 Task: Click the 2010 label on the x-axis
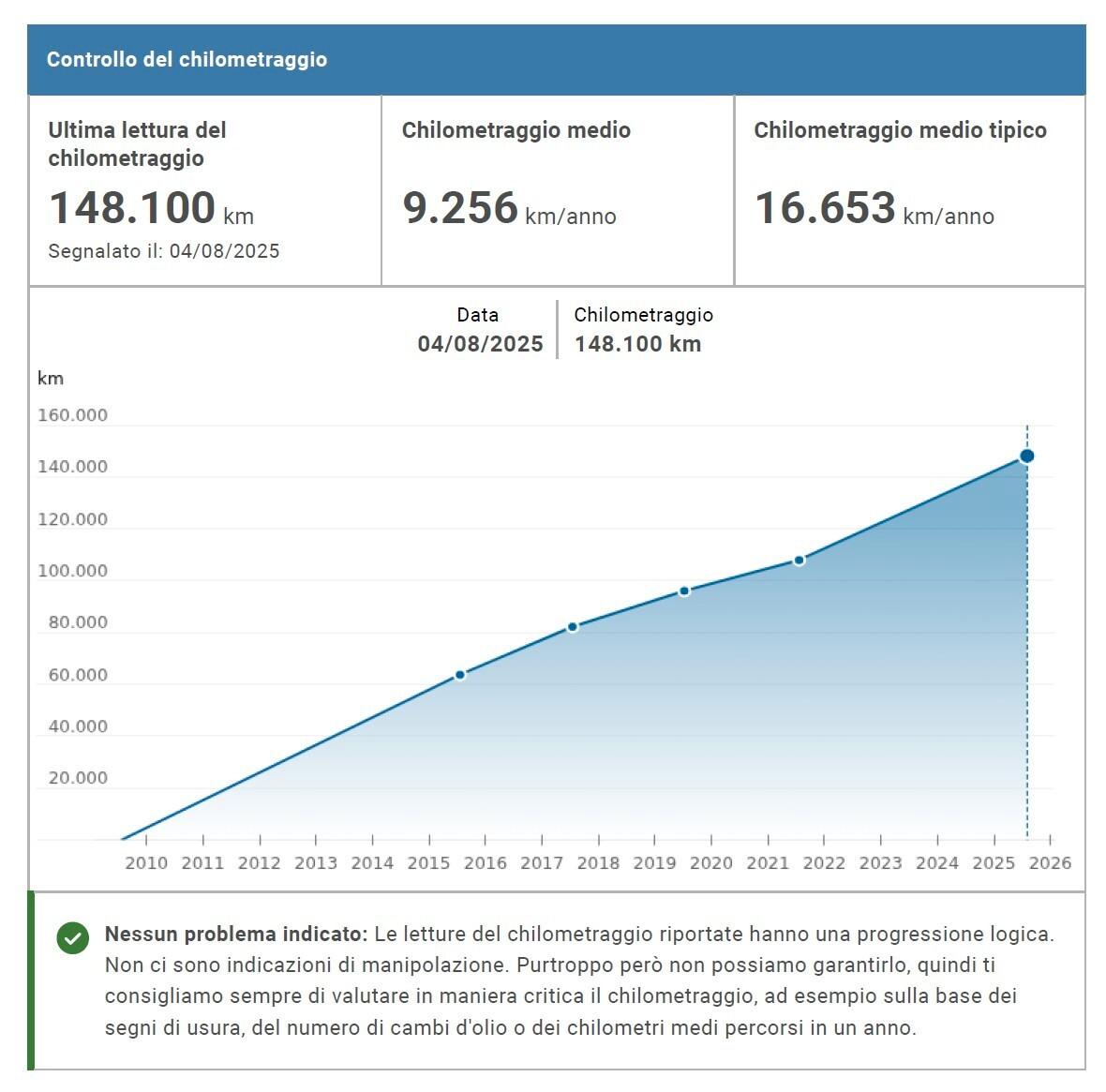point(146,863)
